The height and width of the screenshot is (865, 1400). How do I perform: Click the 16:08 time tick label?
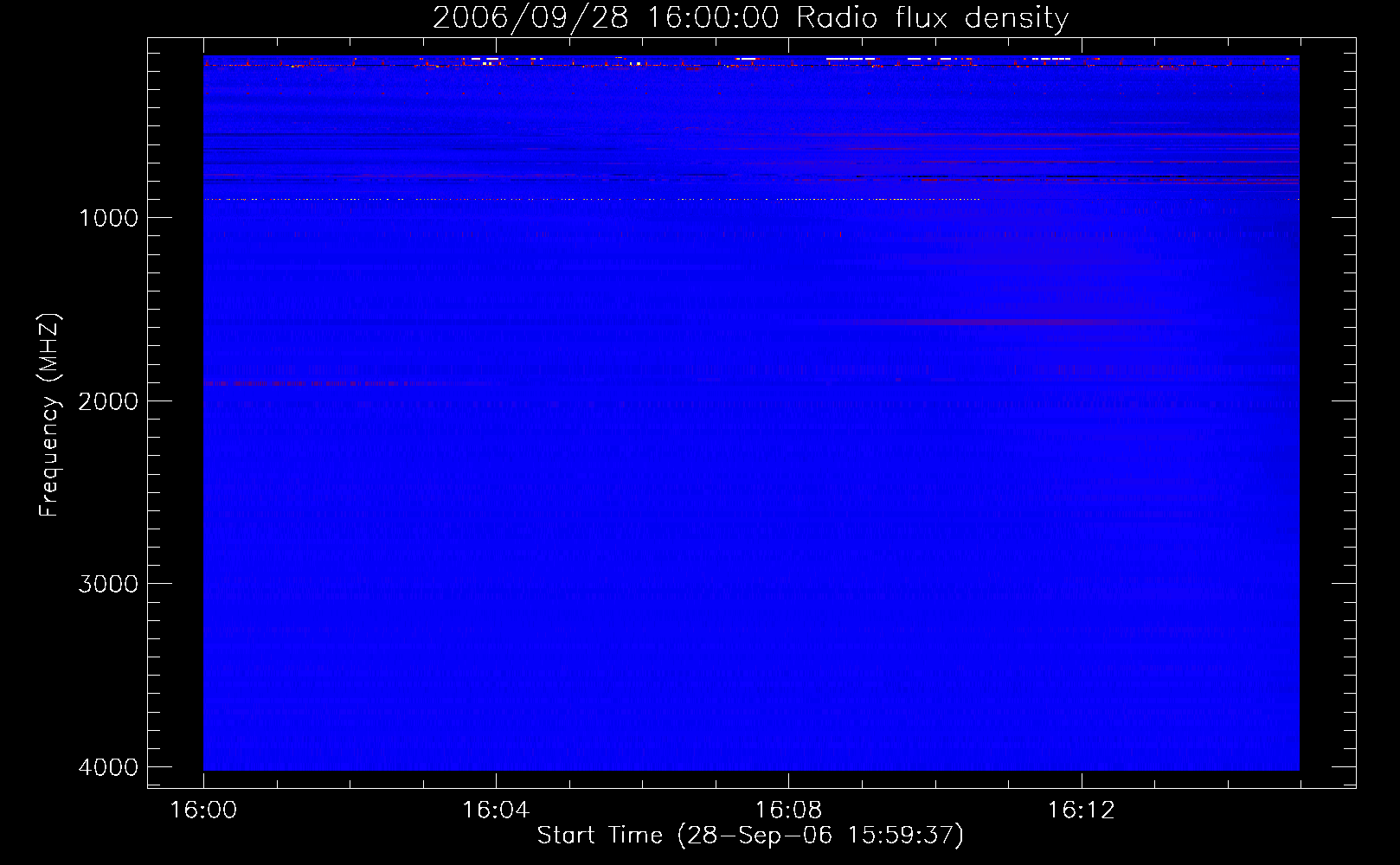788,811
